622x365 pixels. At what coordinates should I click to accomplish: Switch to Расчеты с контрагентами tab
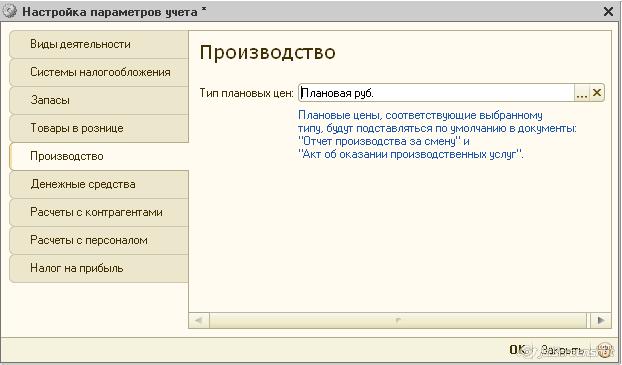coord(99,212)
